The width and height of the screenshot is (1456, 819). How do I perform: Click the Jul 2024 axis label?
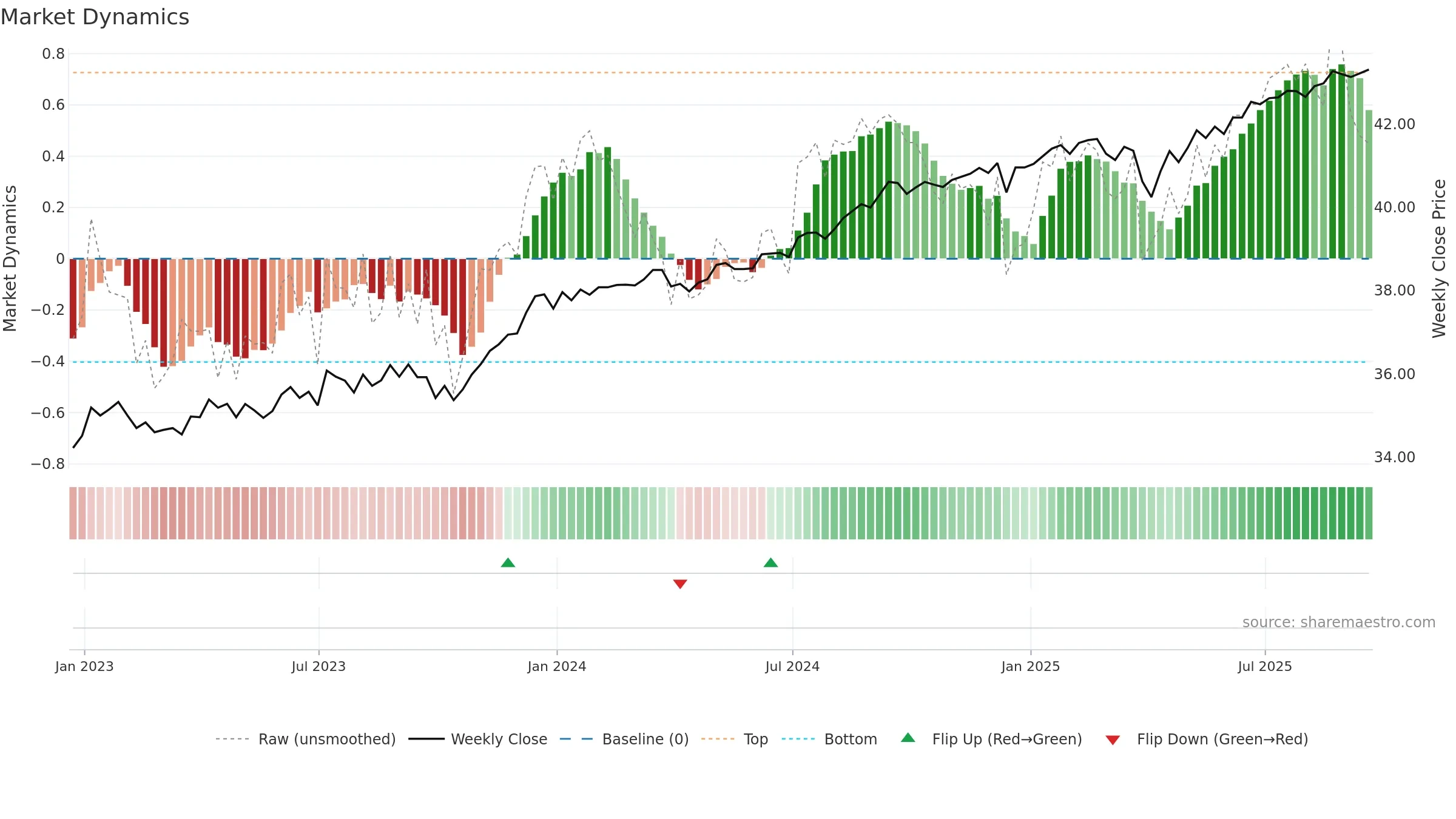coord(792,666)
